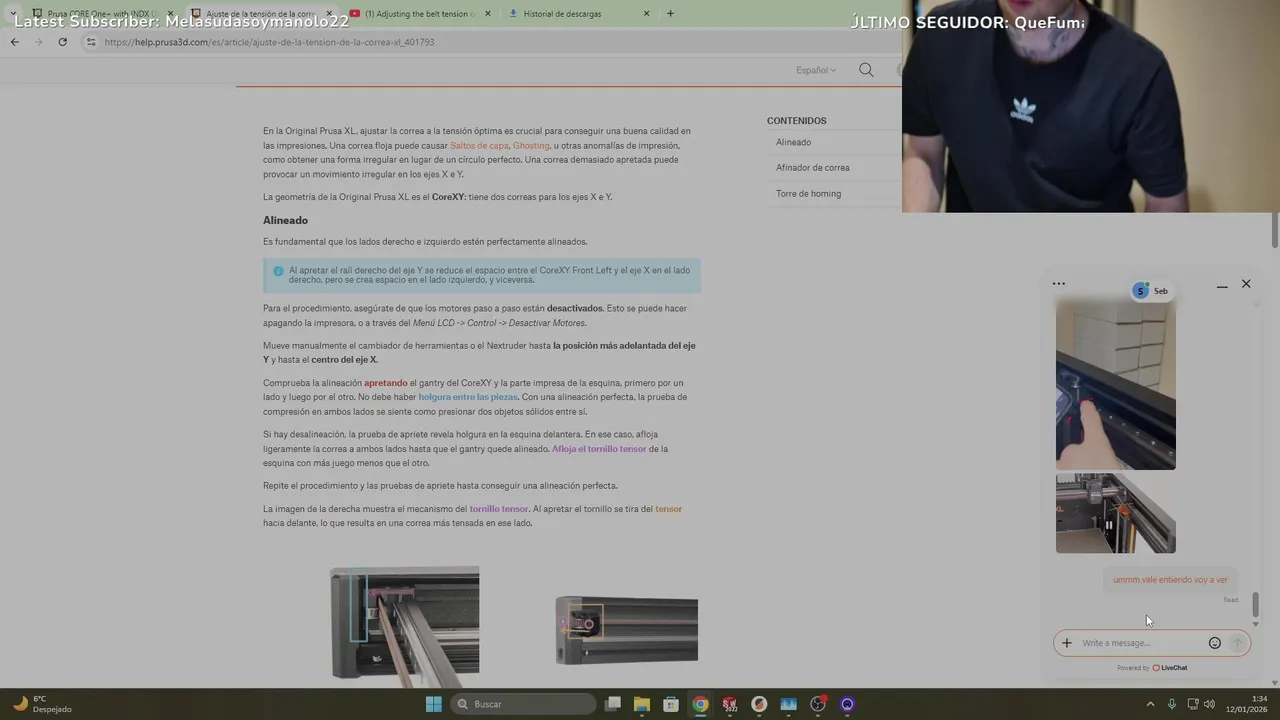Screen dimensions: 1280x720
Task: Click the chat message 'ummm vale entiendo voy a ver'
Action: tap(1170, 580)
